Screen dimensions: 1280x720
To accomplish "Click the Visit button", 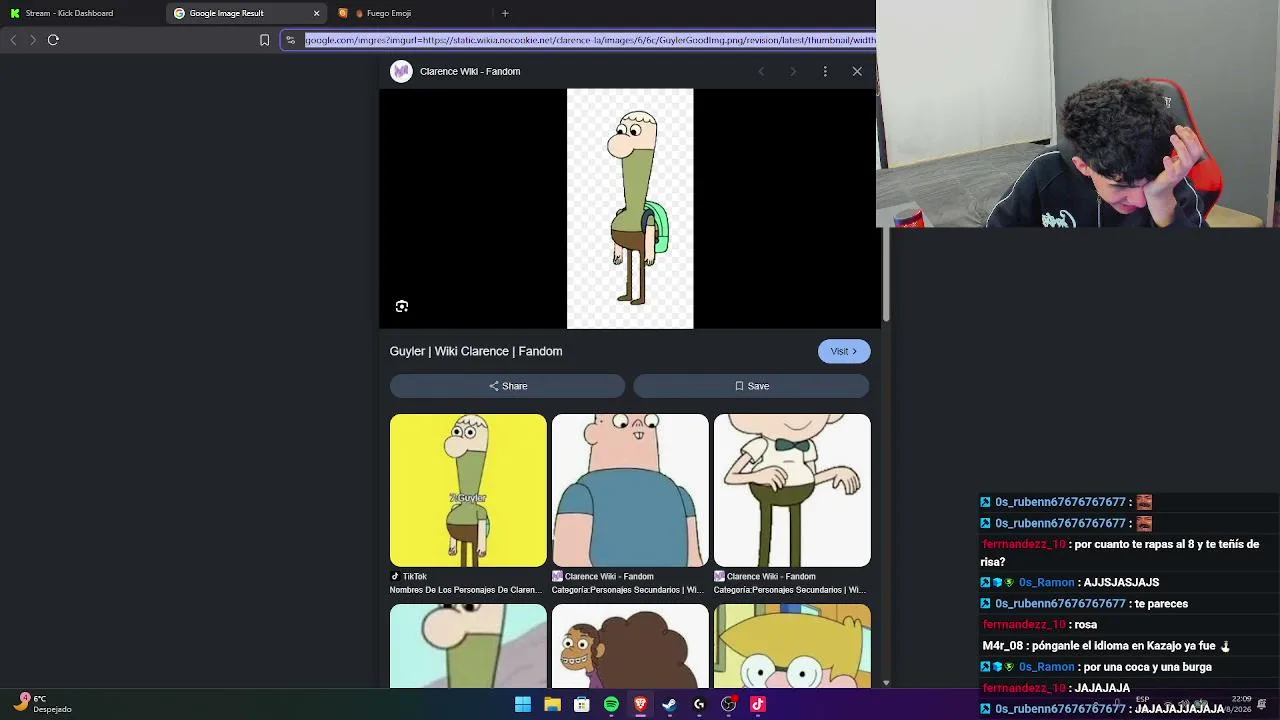I will [x=844, y=351].
